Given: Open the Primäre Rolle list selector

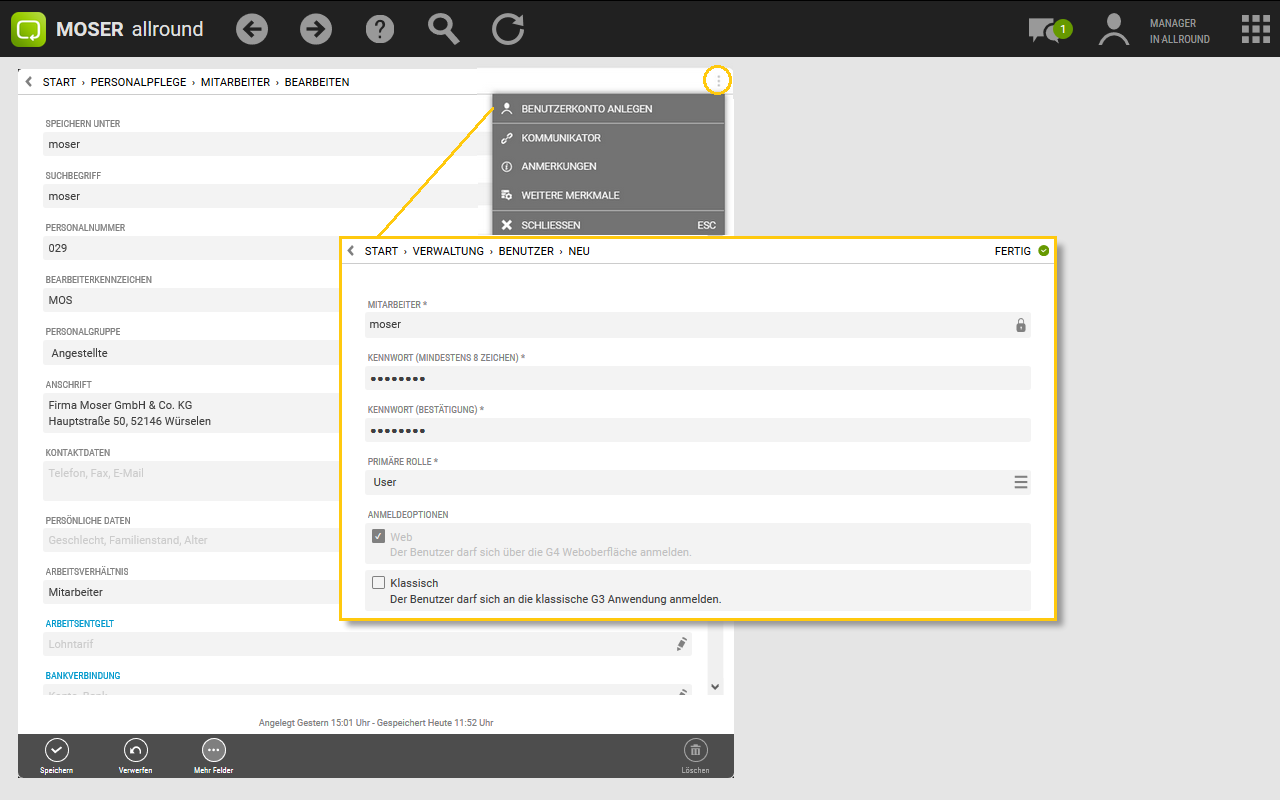Looking at the screenshot, I should point(1020,482).
